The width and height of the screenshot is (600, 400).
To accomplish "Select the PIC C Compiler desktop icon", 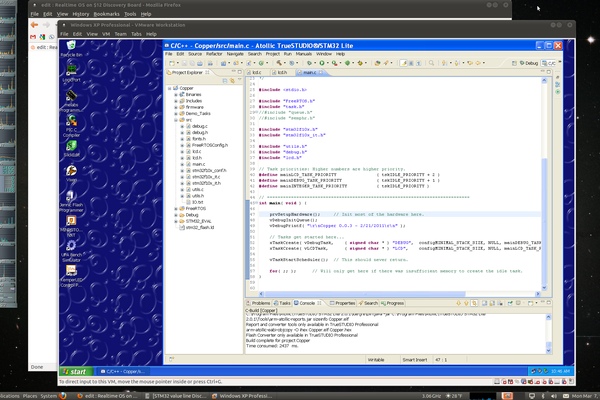I will click(x=71, y=126).
